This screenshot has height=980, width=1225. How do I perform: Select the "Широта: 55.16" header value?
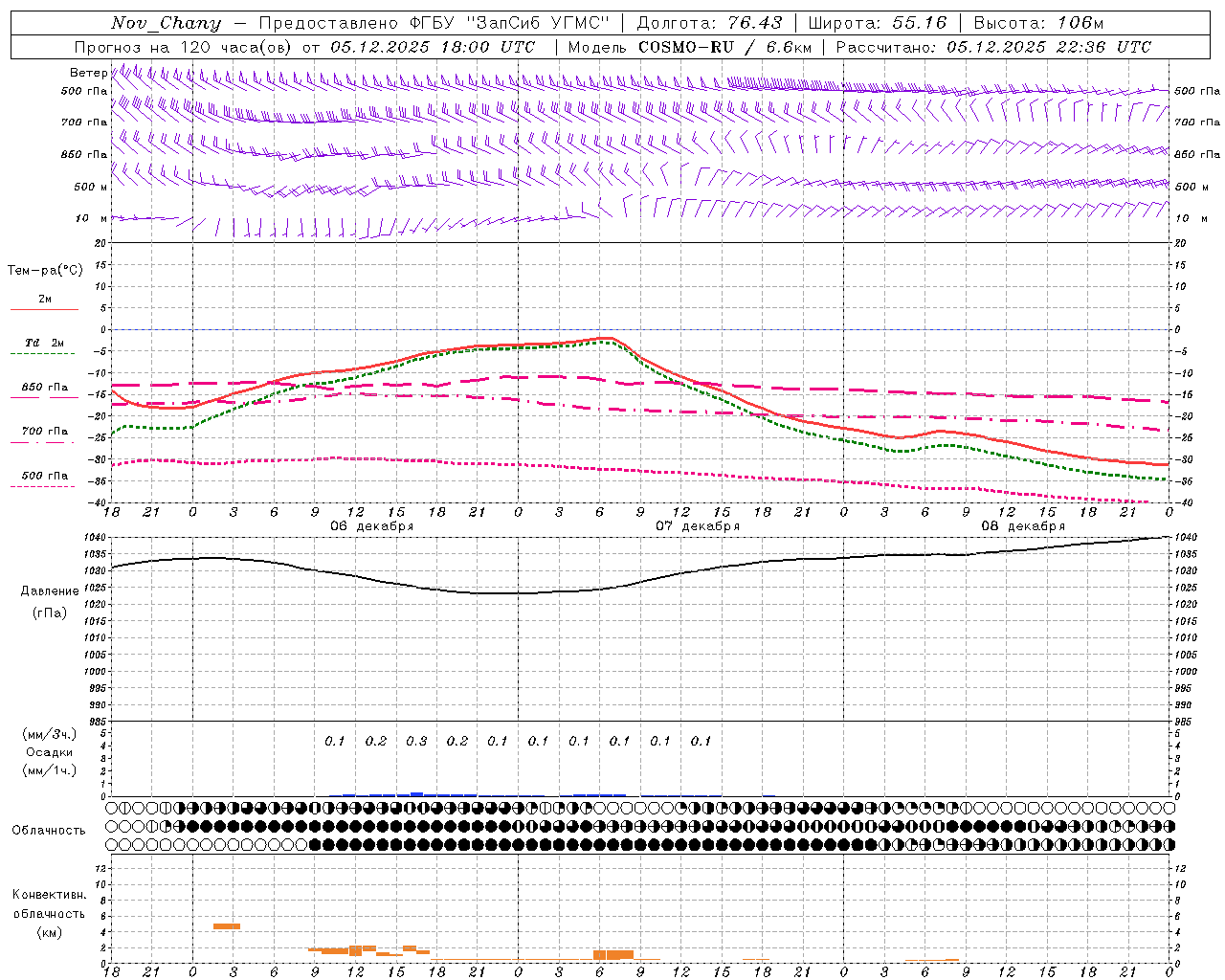click(x=878, y=23)
